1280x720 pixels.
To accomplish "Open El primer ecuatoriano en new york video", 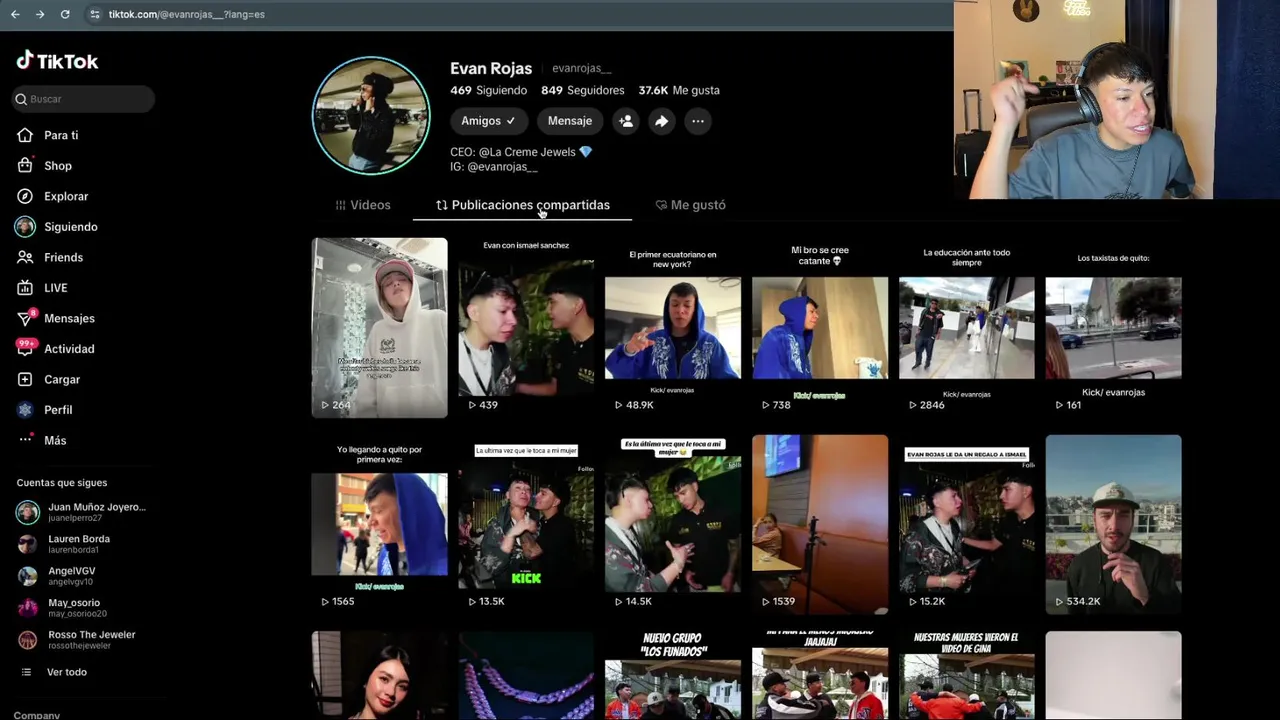I will [673, 327].
